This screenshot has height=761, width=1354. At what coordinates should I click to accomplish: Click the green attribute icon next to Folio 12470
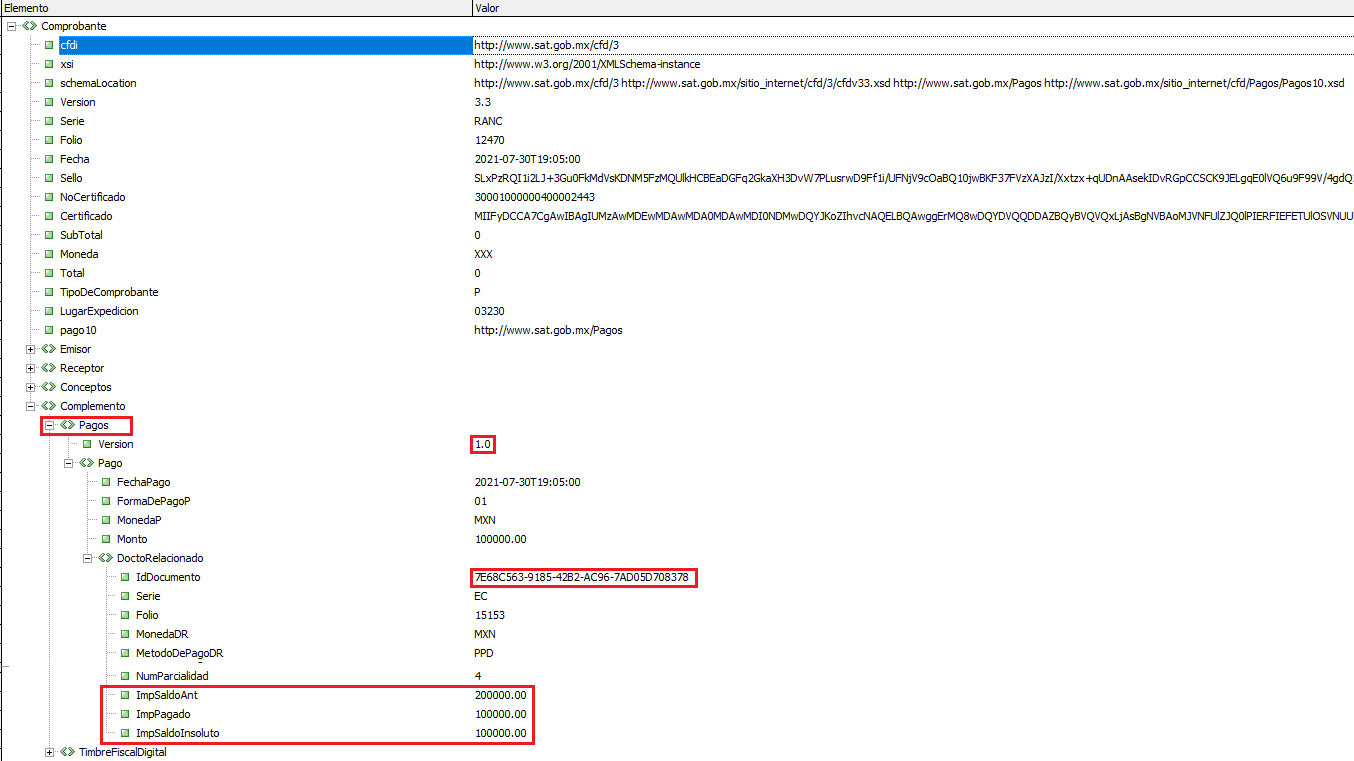pos(49,140)
